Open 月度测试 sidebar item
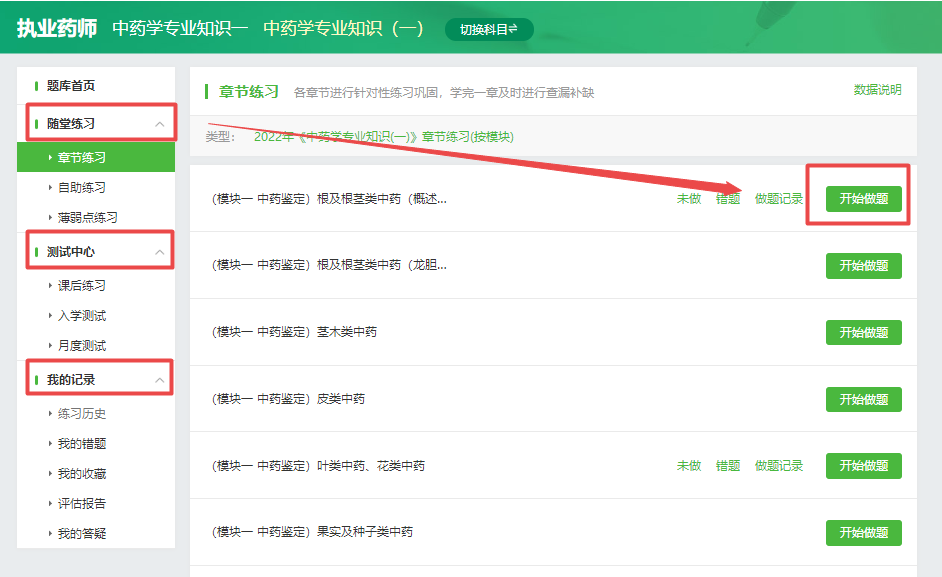The height and width of the screenshot is (577, 942). (x=81, y=346)
